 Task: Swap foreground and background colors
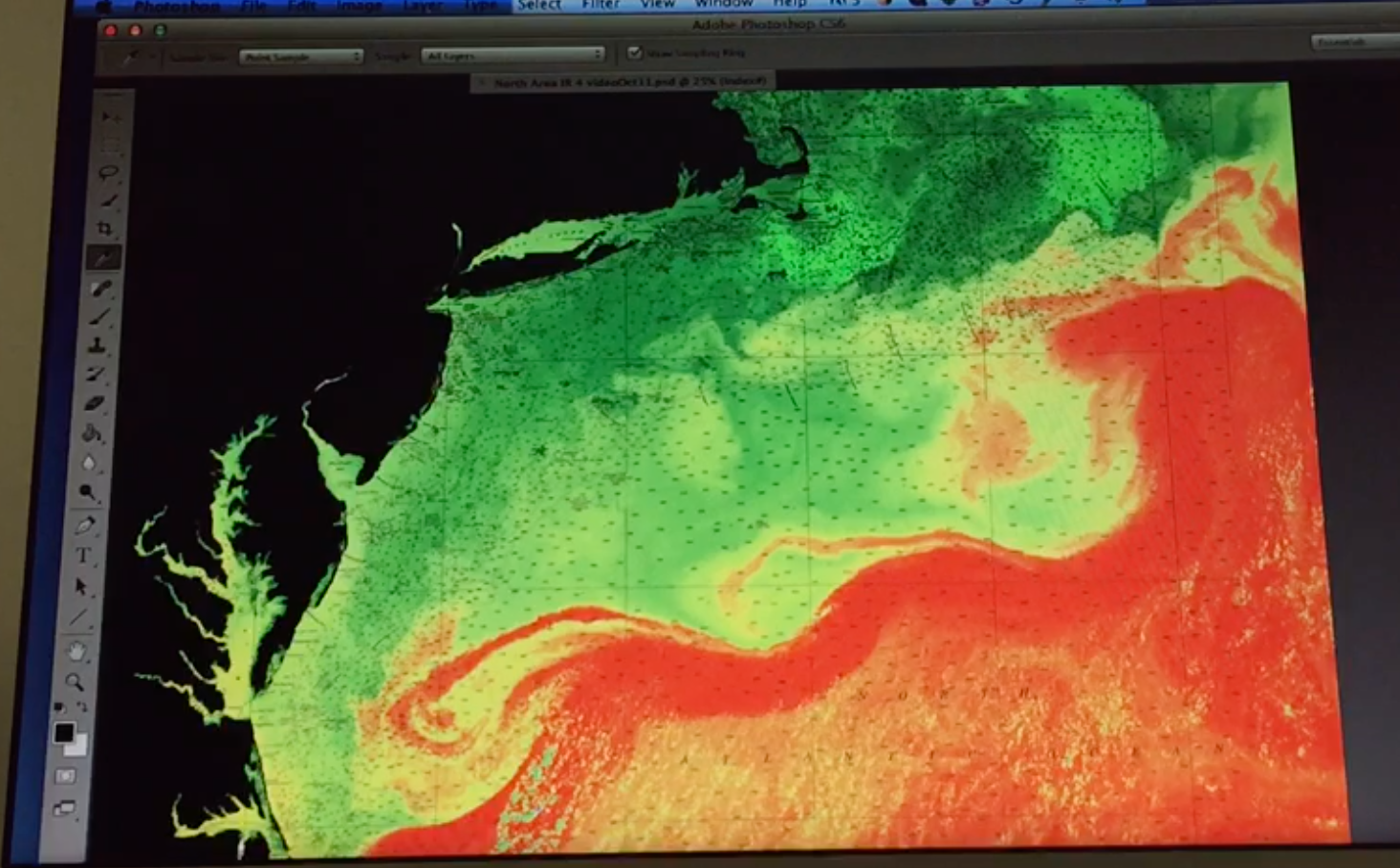pyautogui.click(x=82, y=707)
